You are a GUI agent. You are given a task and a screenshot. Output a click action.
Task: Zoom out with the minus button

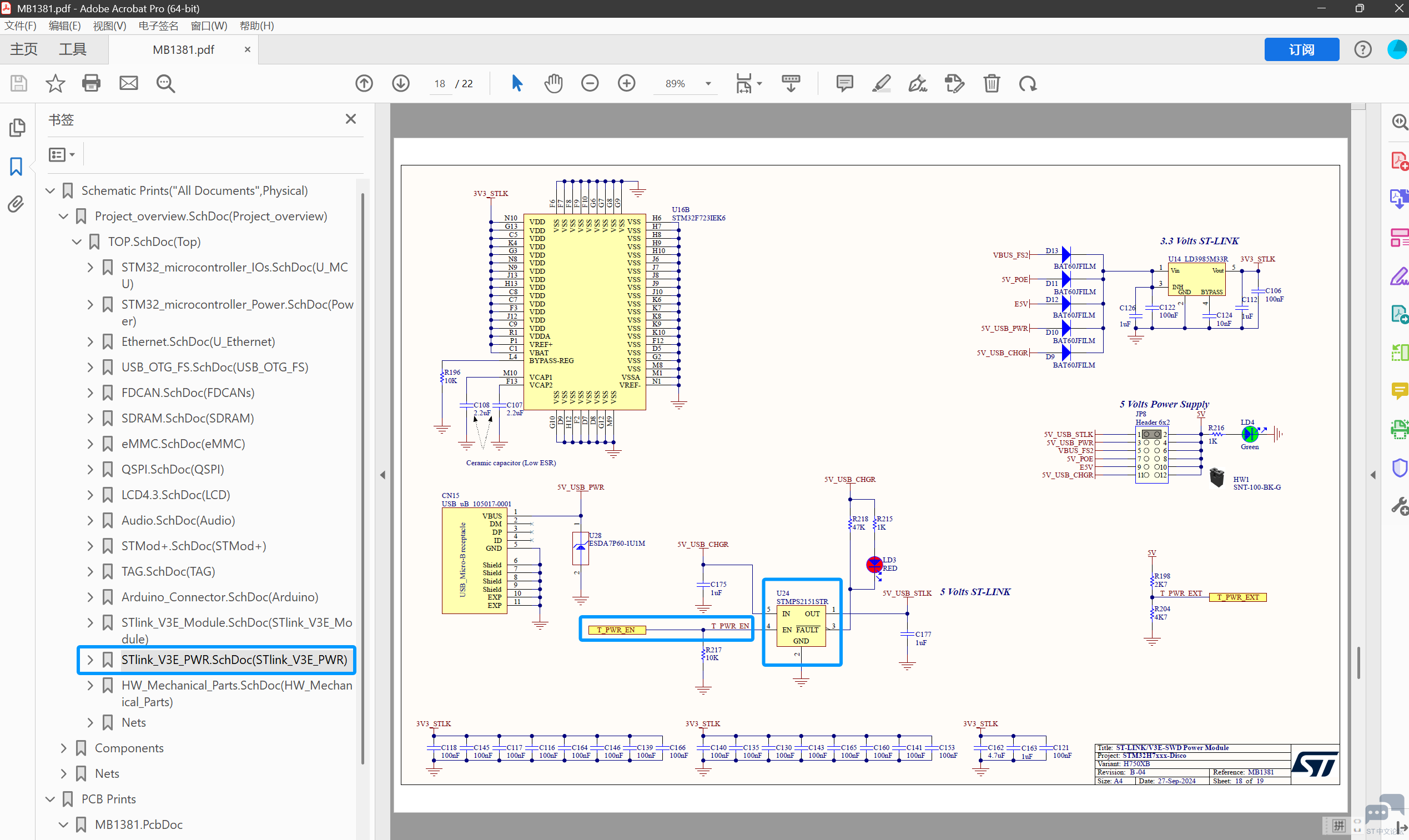click(x=590, y=84)
